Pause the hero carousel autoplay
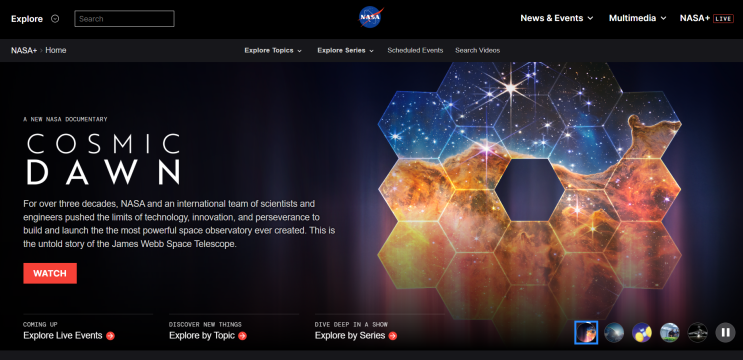This screenshot has width=743, height=360. 725,333
